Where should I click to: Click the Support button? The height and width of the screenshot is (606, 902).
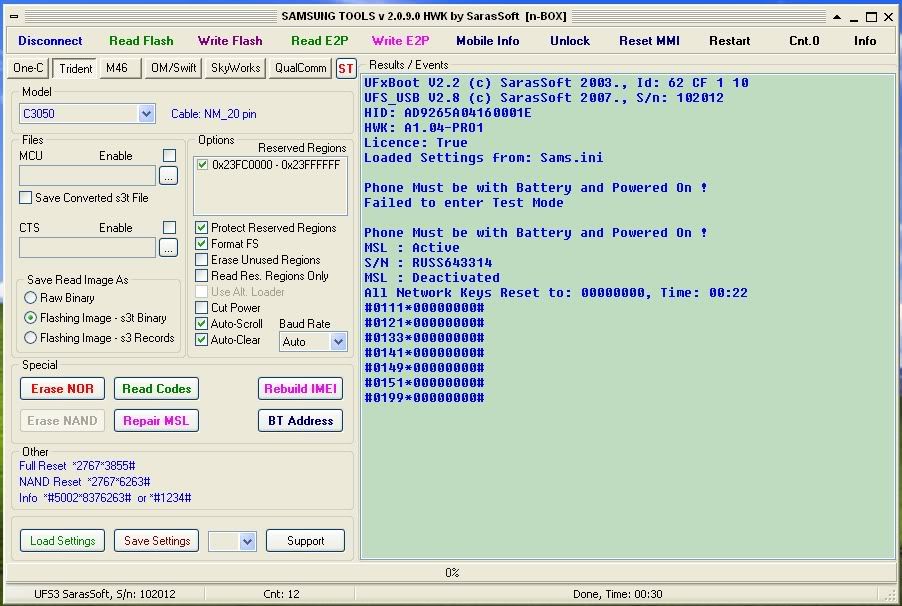click(x=305, y=541)
